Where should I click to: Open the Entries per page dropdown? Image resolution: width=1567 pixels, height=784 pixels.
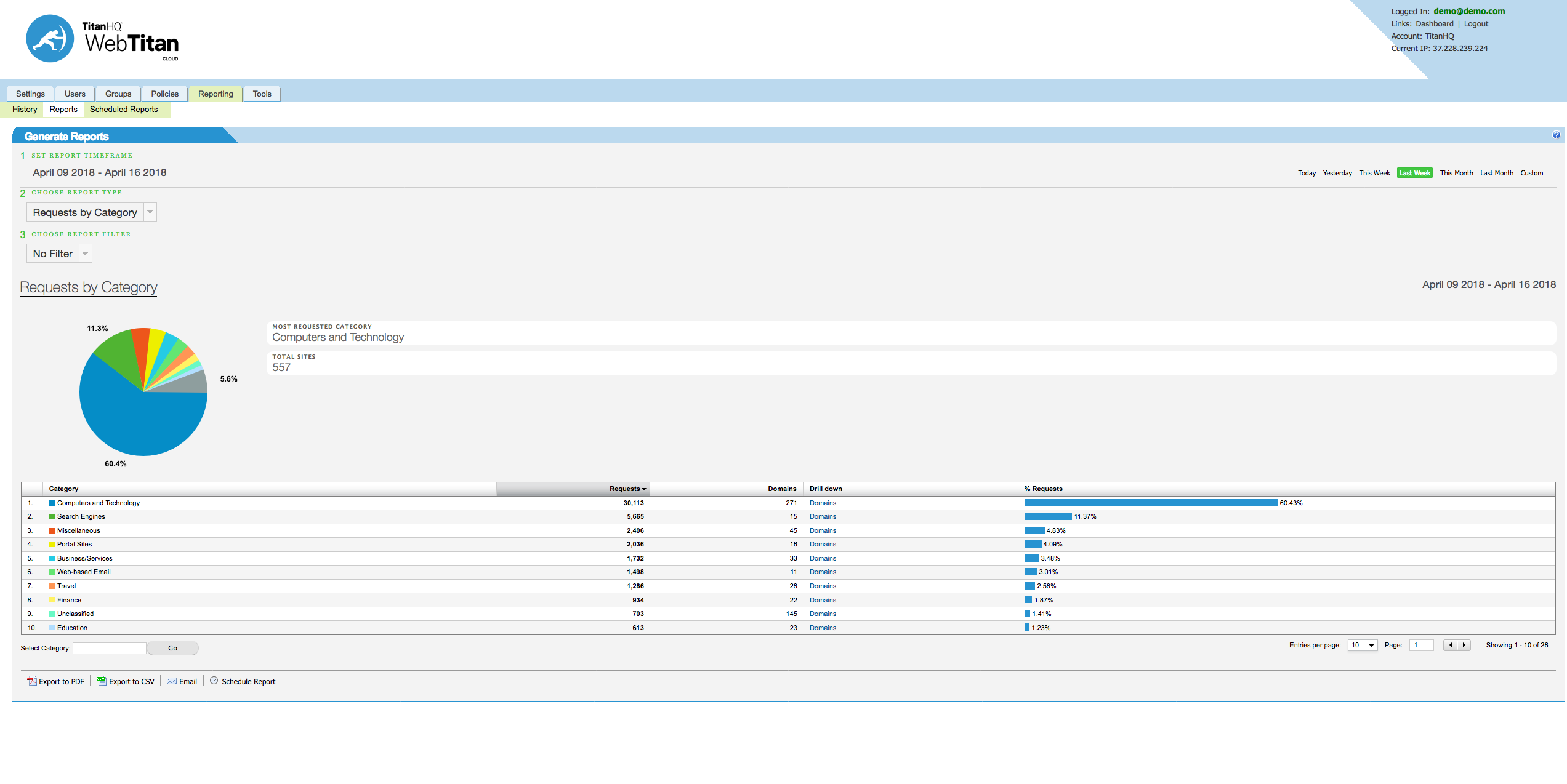click(x=1362, y=645)
